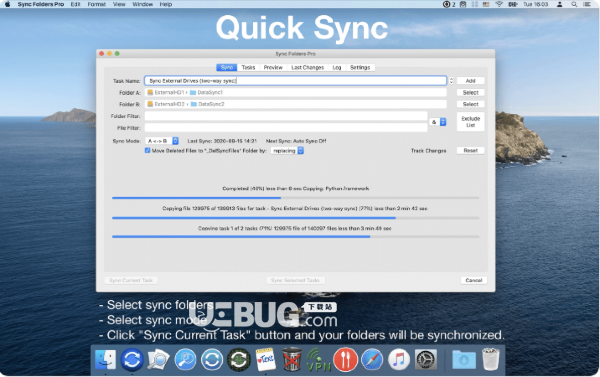Click the circular status icon showing 2

click(x=449, y=4)
